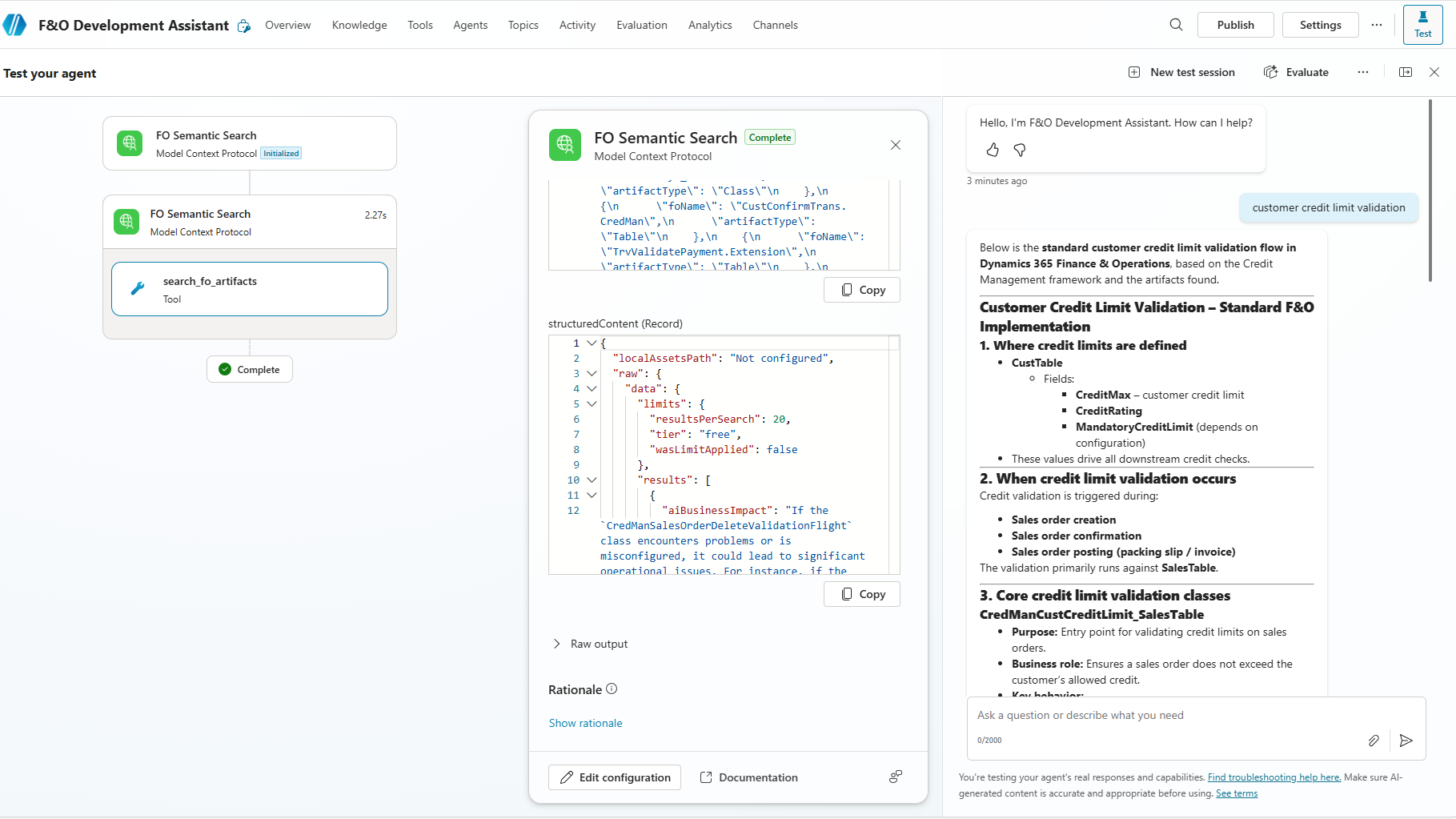Click the Copilot Studio logo icon
Image resolution: width=1456 pixels, height=819 pixels.
14,25
